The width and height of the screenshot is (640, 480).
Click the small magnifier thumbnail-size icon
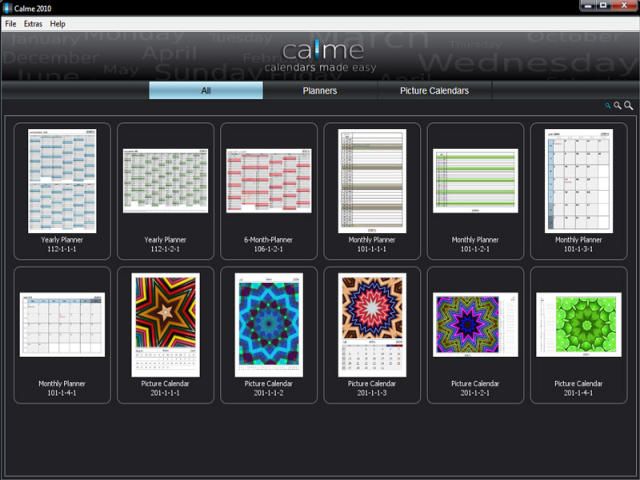coord(607,105)
